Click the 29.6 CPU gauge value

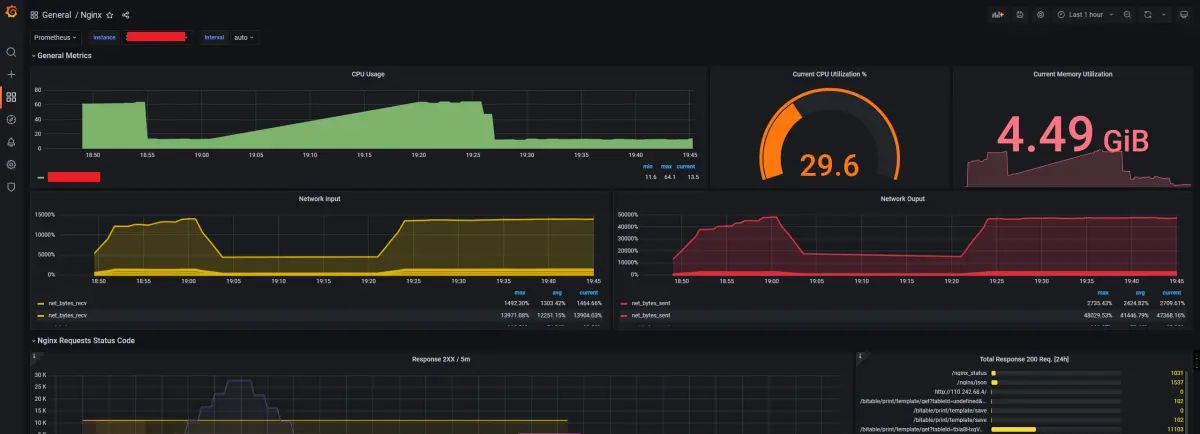pyautogui.click(x=828, y=164)
